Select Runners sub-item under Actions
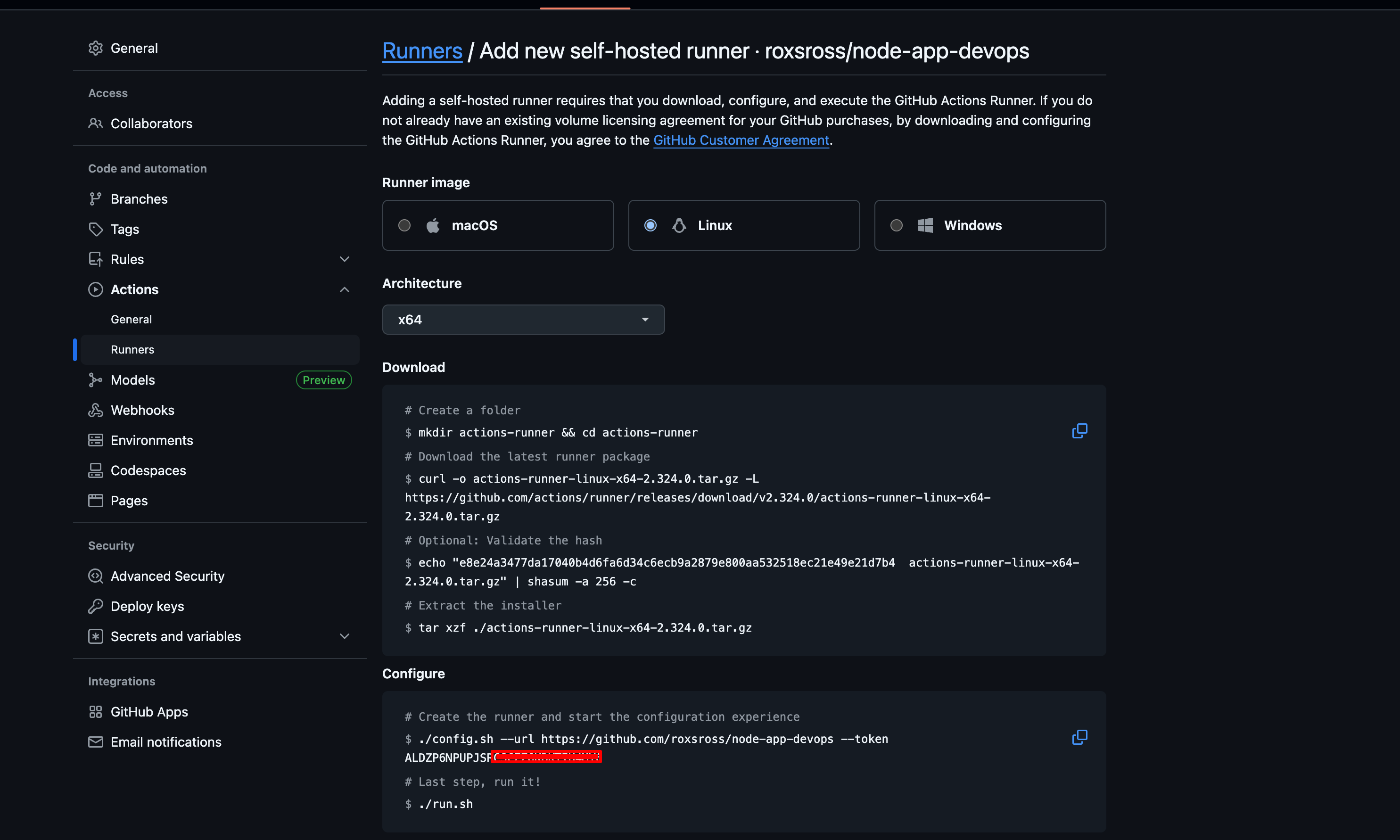1400x840 pixels. pos(220,350)
